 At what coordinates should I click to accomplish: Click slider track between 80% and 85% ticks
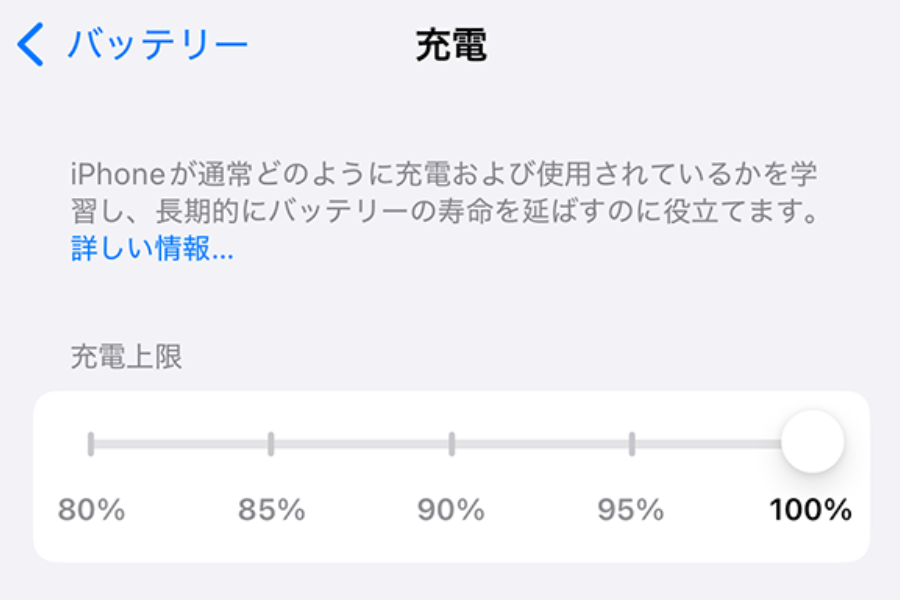point(181,443)
